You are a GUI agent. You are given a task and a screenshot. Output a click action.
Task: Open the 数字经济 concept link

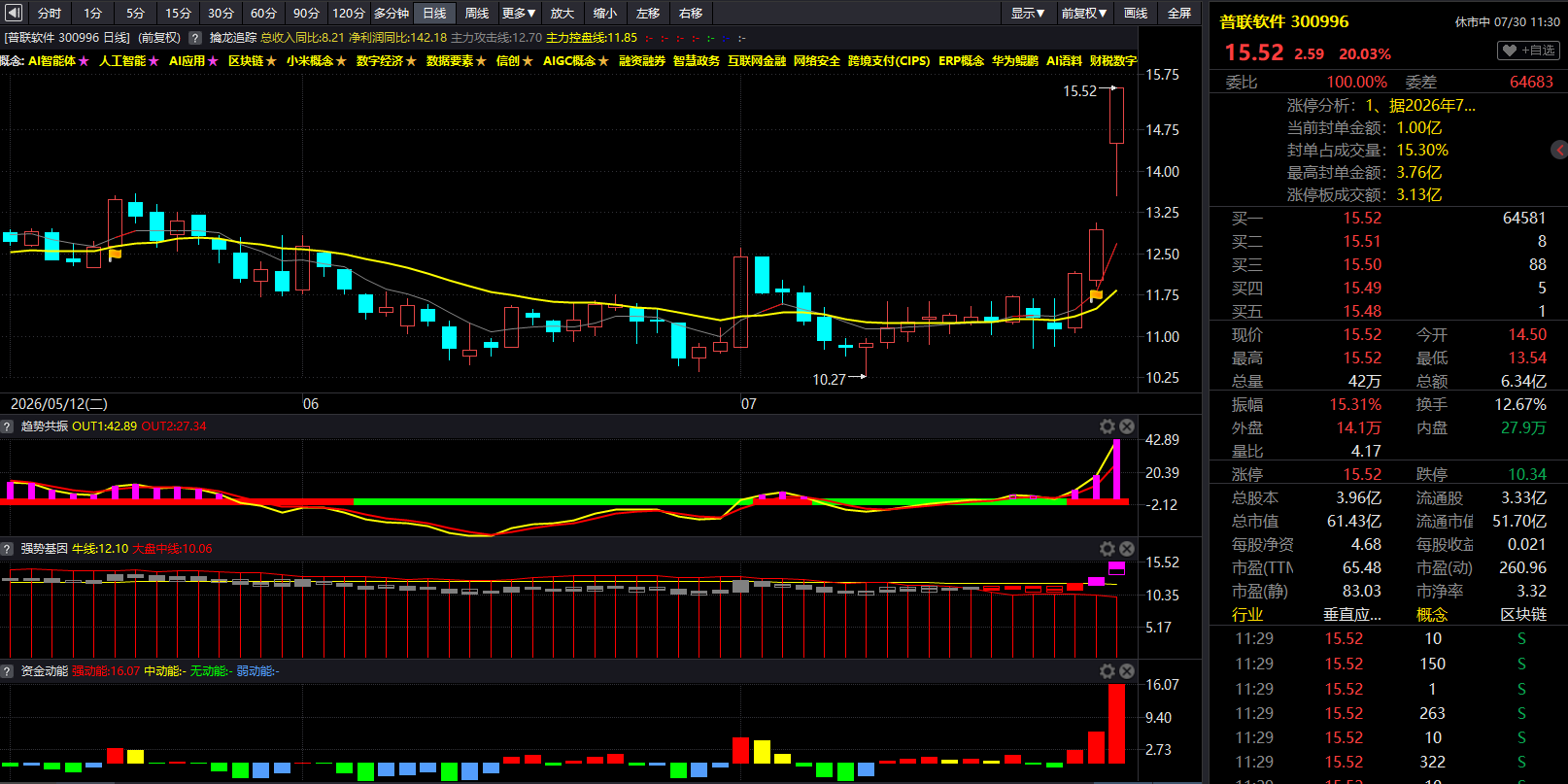coord(380,61)
